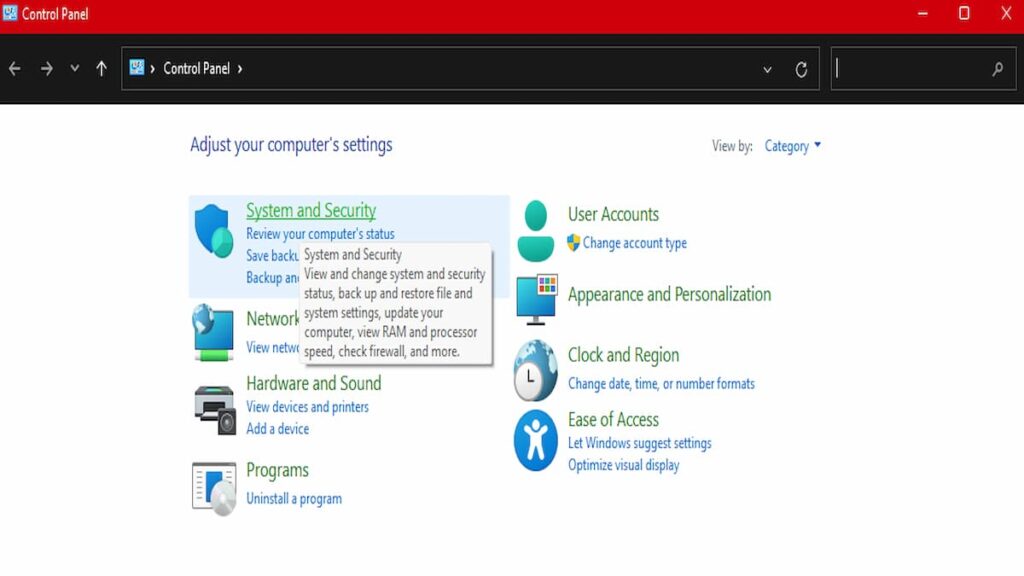Expand the chevron after Control Panel breadcrumb

coord(240,69)
